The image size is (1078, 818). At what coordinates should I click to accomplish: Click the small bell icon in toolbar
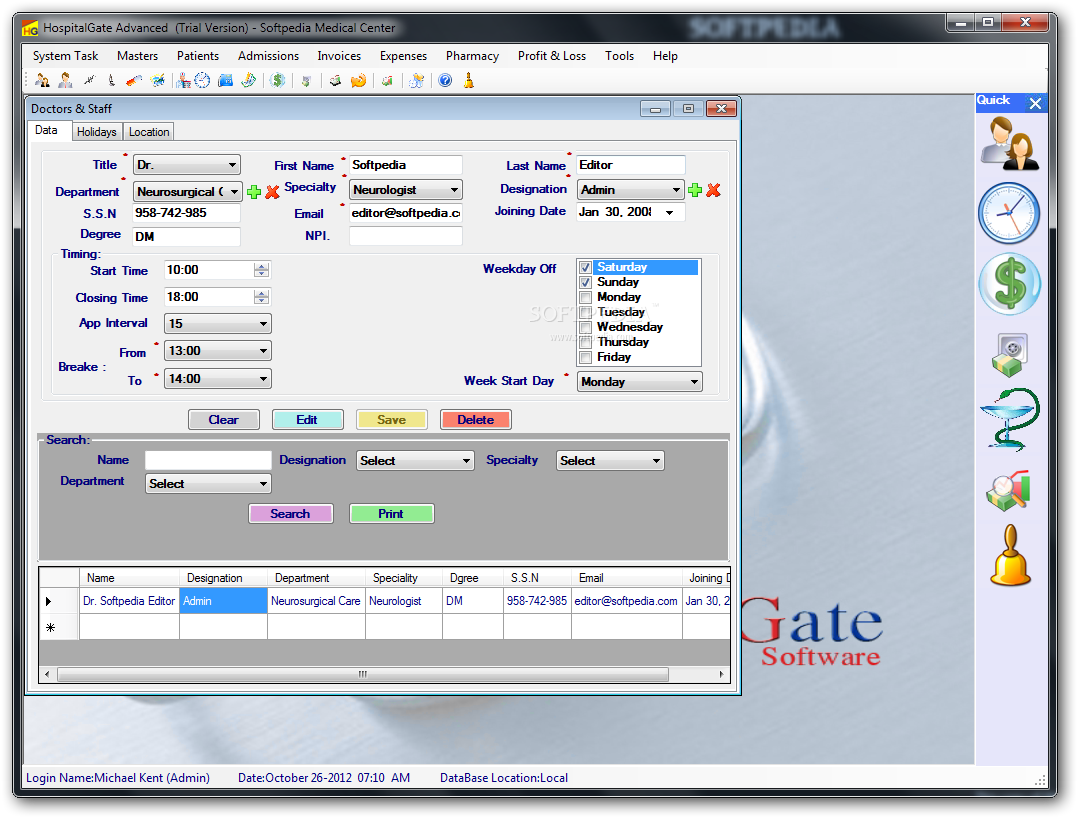pos(468,80)
